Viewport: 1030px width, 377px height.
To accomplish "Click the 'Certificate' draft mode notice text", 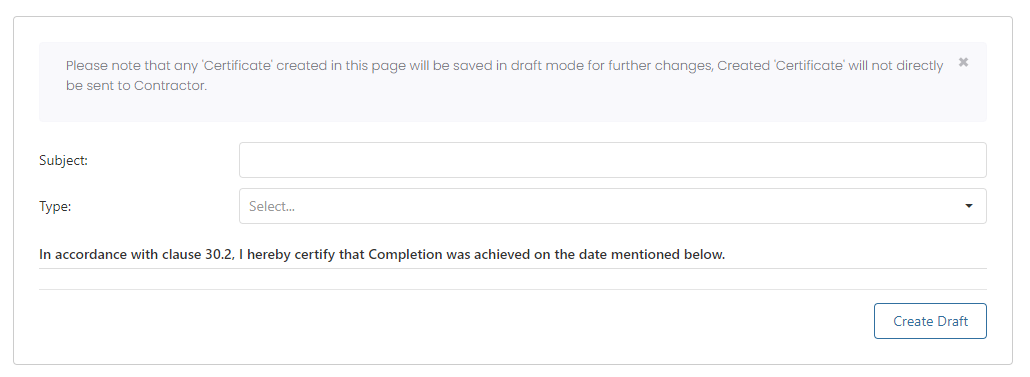I will coord(504,76).
